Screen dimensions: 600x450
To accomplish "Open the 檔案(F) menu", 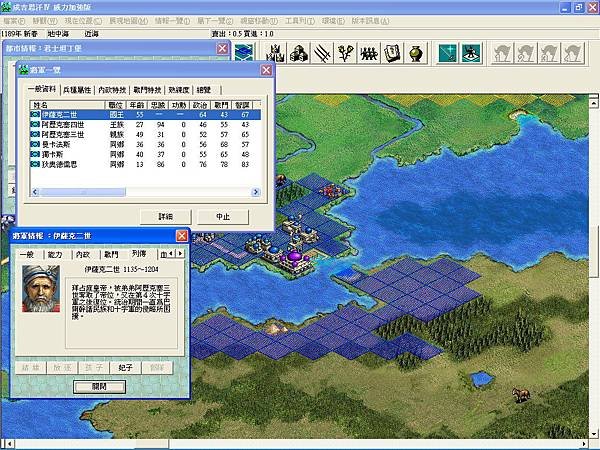I will click(14, 21).
